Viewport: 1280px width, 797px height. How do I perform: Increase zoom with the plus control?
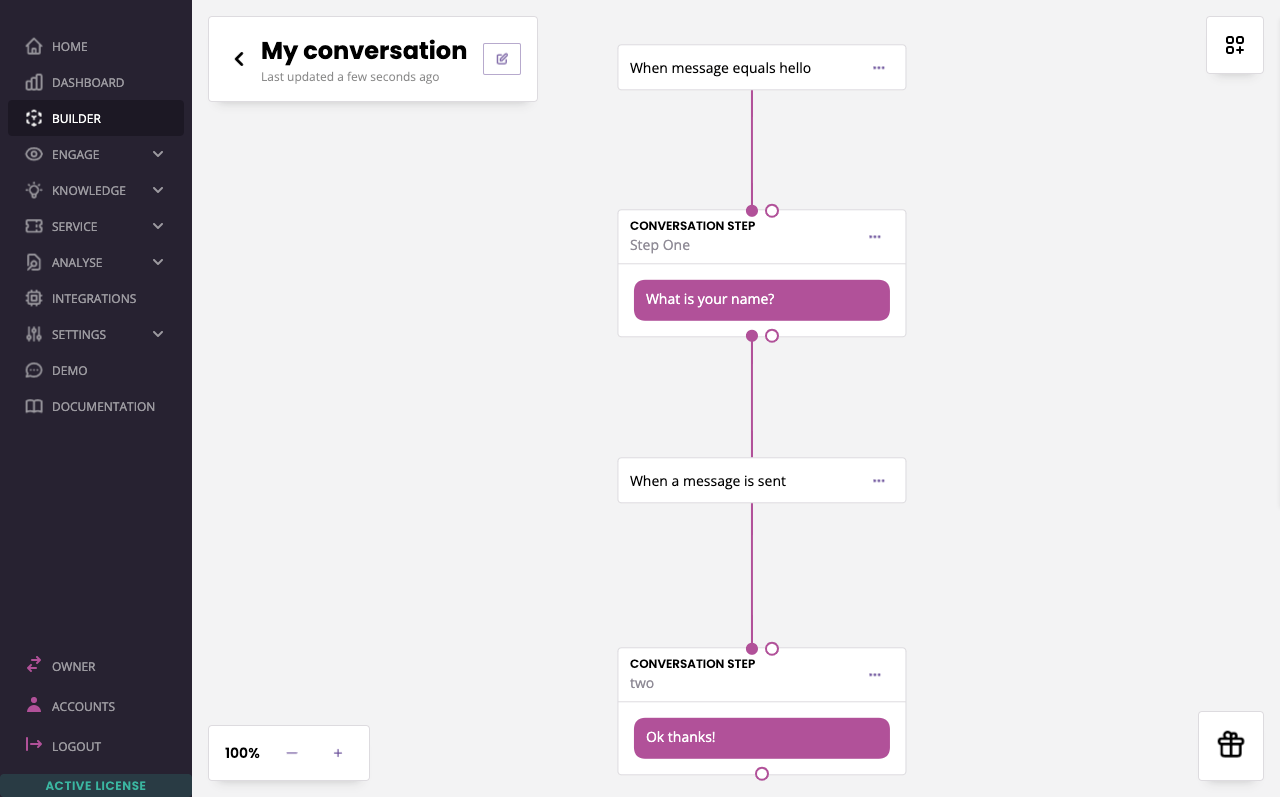[x=337, y=752]
